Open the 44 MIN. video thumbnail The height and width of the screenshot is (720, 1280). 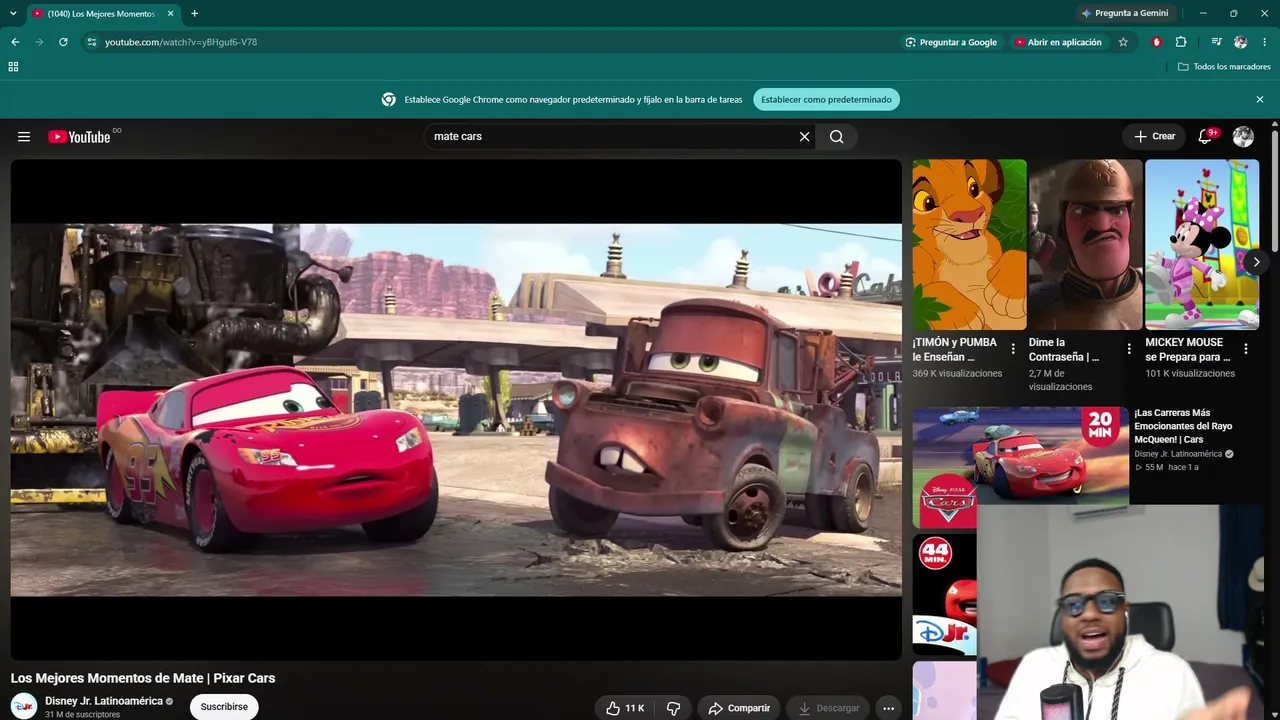945,595
